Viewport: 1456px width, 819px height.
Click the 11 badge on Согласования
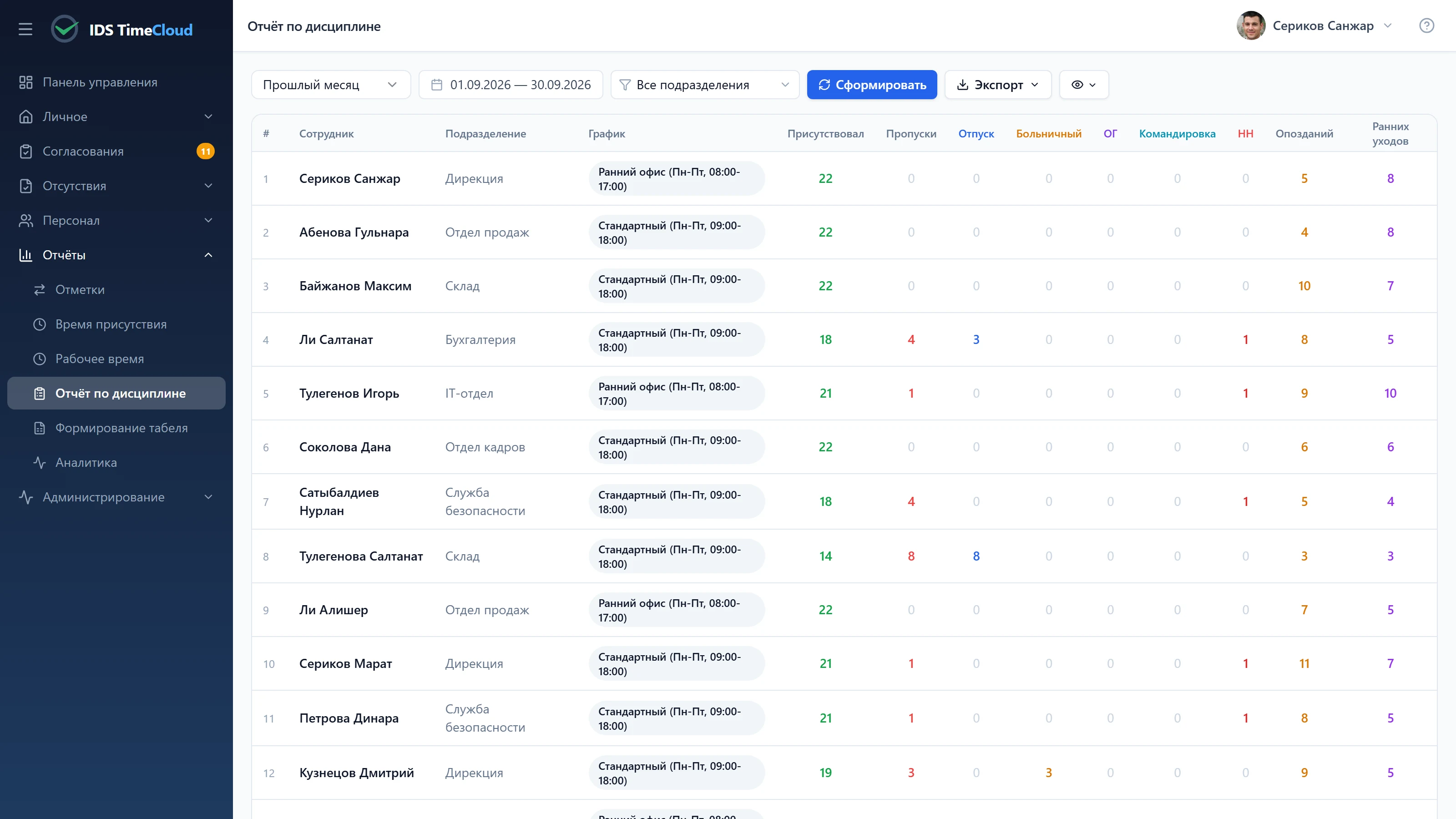pos(206,151)
